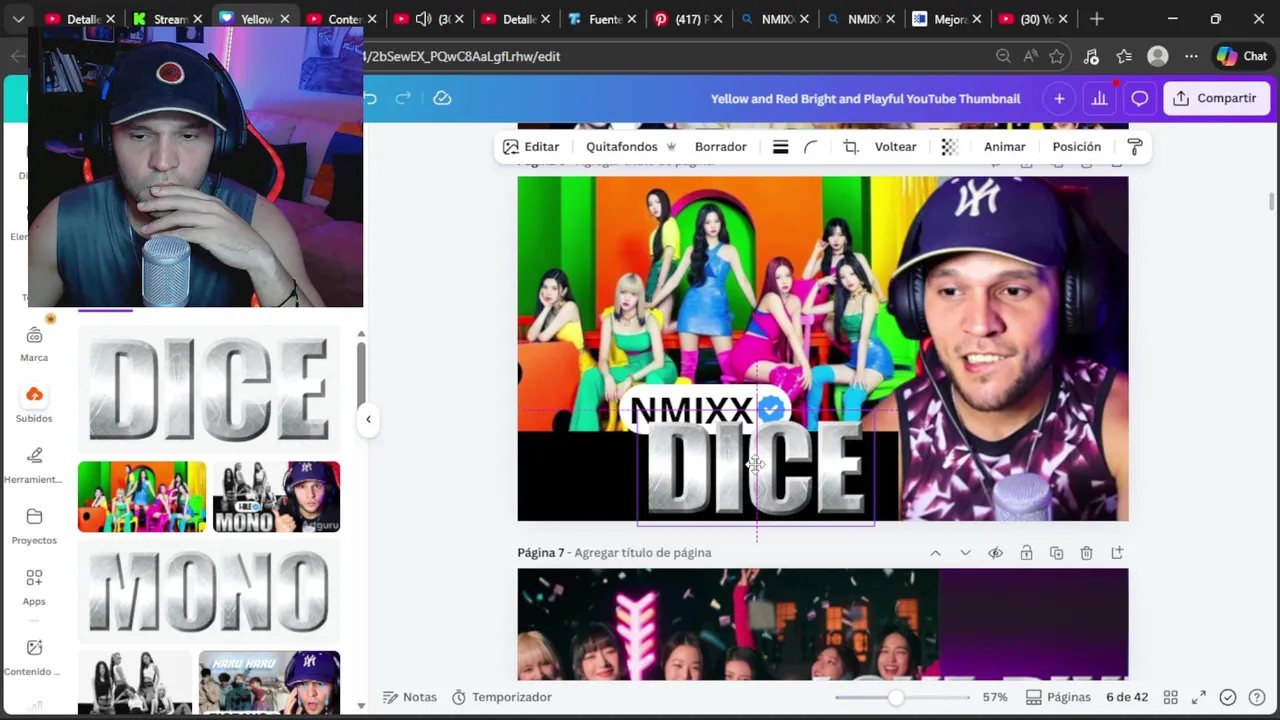Open the Copilot Chat button
Screen dimensions: 1280x720
coord(1242,57)
